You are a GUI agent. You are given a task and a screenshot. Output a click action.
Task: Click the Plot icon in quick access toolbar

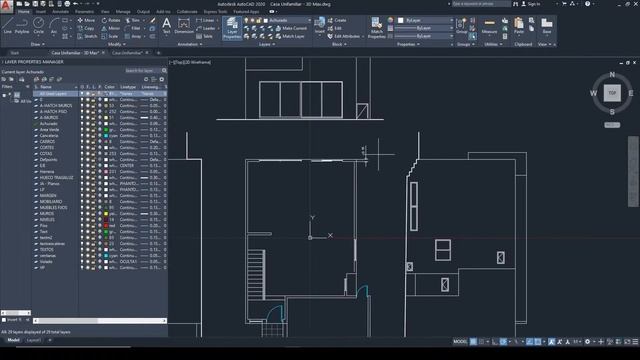pos(67,4)
